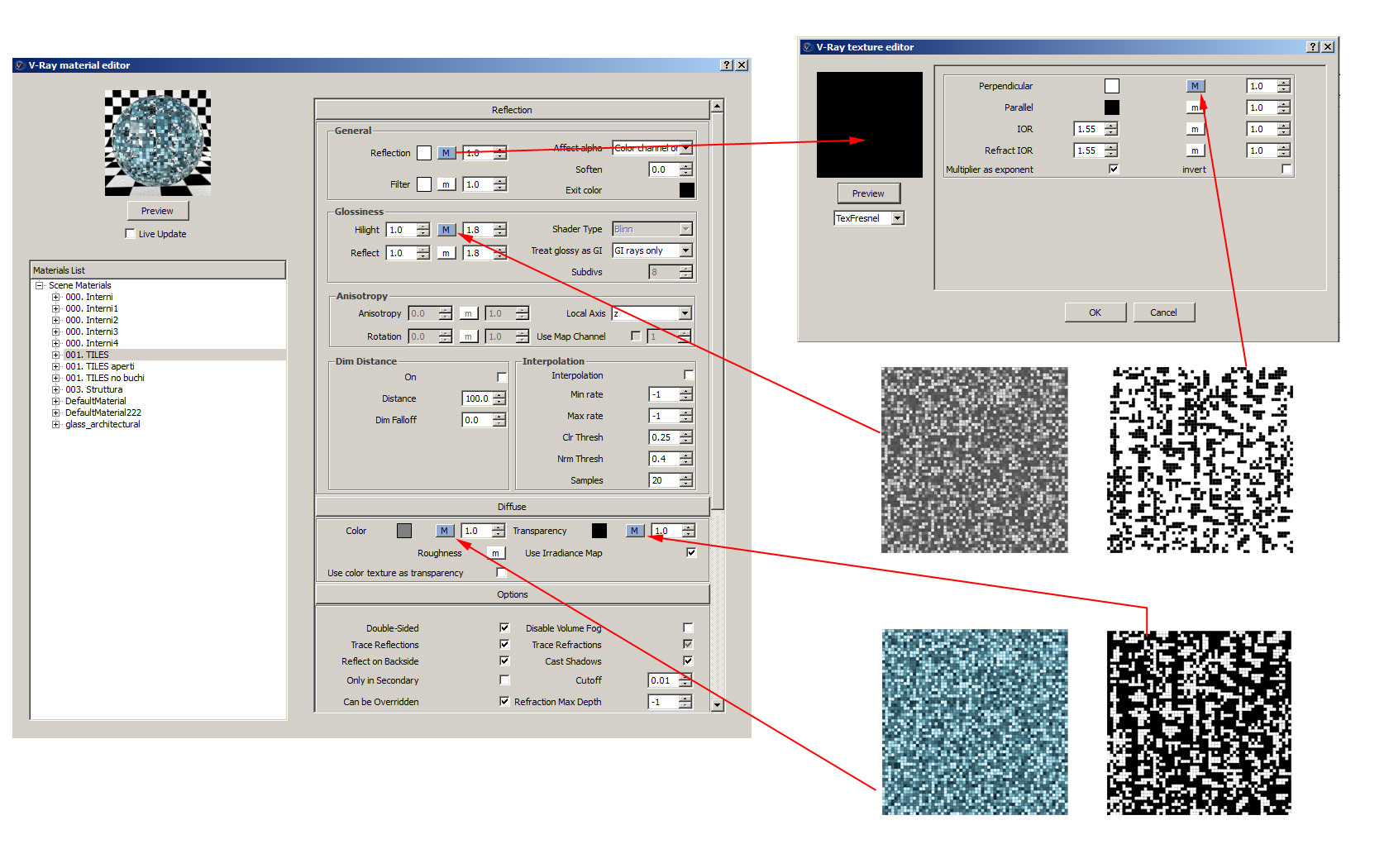This screenshot has height=868, width=1389.
Task: Click the IOR 1.55 value field
Action: click(1089, 129)
